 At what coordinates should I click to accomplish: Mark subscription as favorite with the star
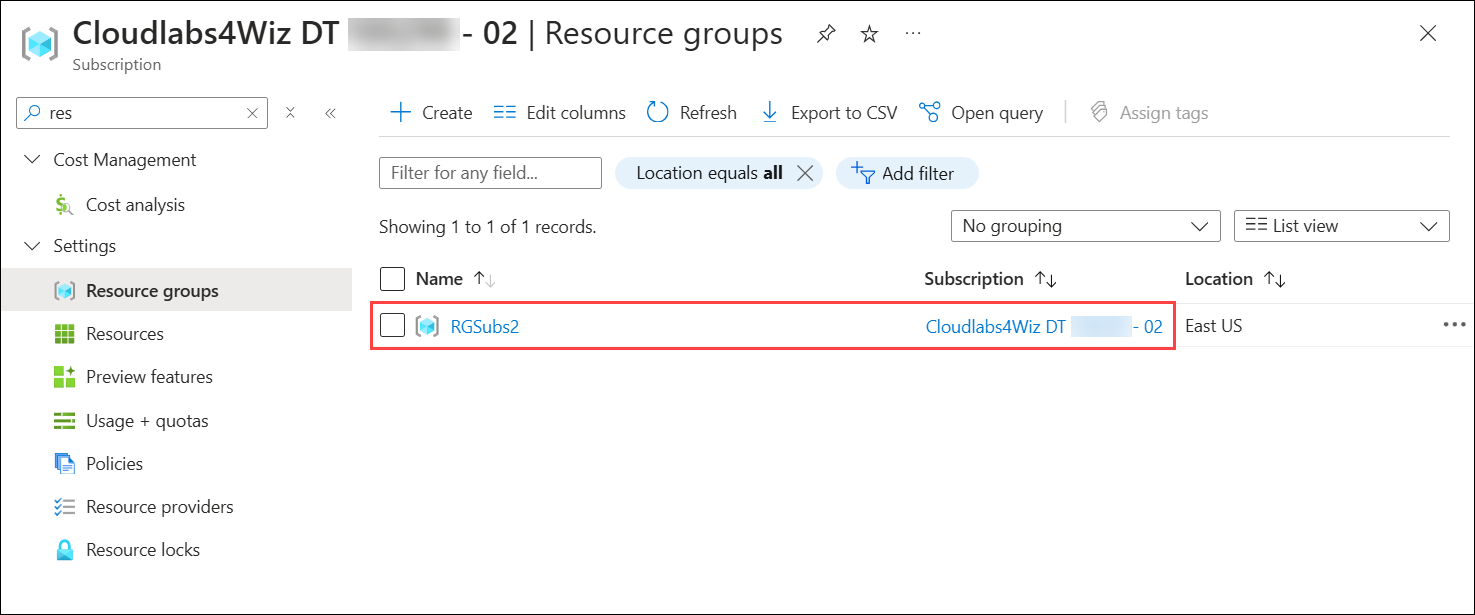pyautogui.click(x=870, y=34)
